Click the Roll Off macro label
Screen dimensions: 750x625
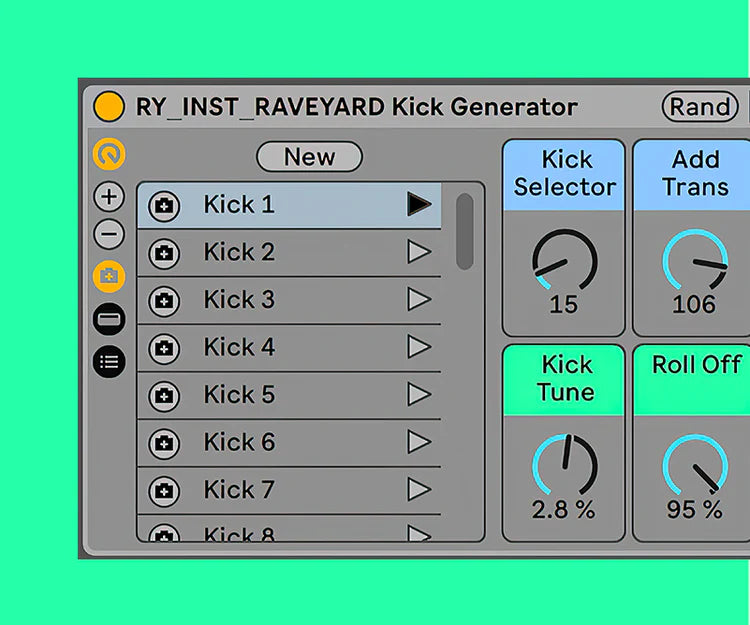[697, 365]
